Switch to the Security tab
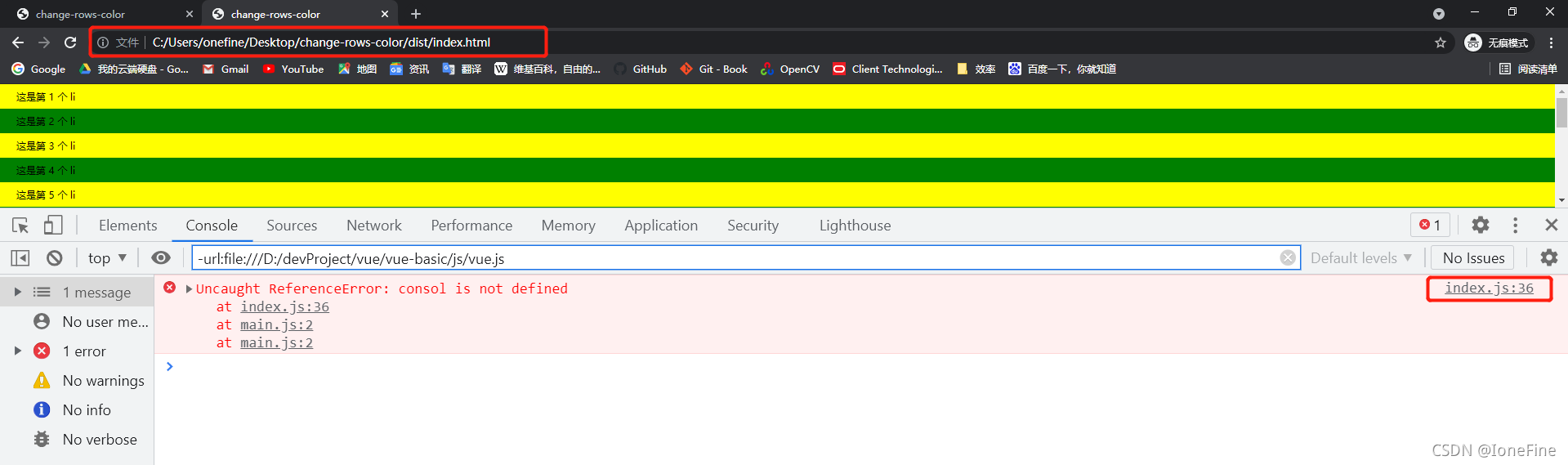Image resolution: width=1568 pixels, height=465 pixels. point(753,226)
